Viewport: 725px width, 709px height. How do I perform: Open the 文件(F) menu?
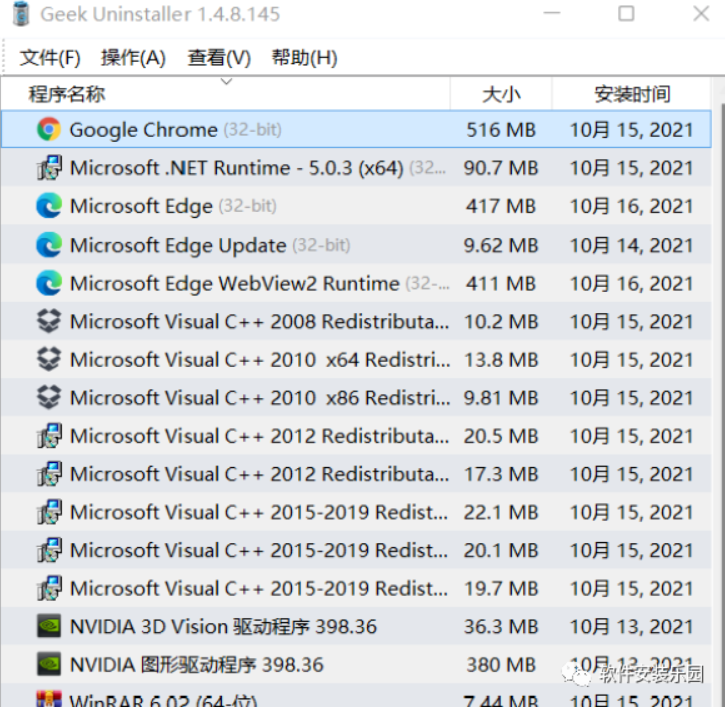pyautogui.click(x=50, y=57)
